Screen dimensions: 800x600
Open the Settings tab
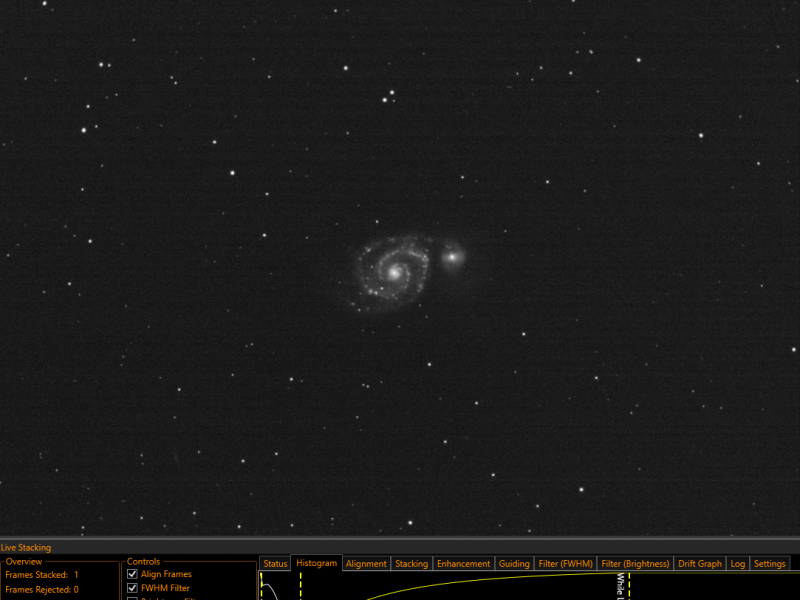769,564
